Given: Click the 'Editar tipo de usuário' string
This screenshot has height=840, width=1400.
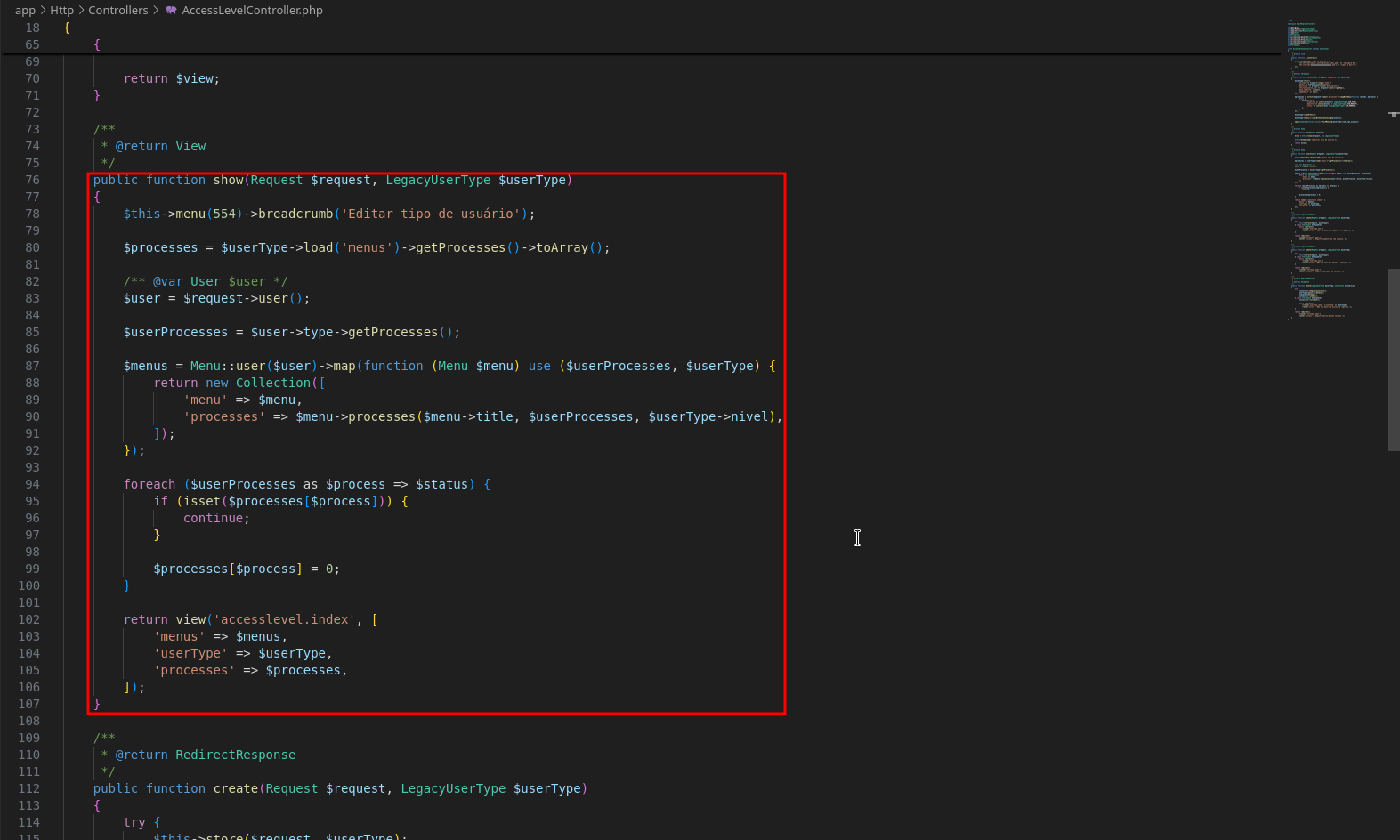Looking at the screenshot, I should 431,214.
